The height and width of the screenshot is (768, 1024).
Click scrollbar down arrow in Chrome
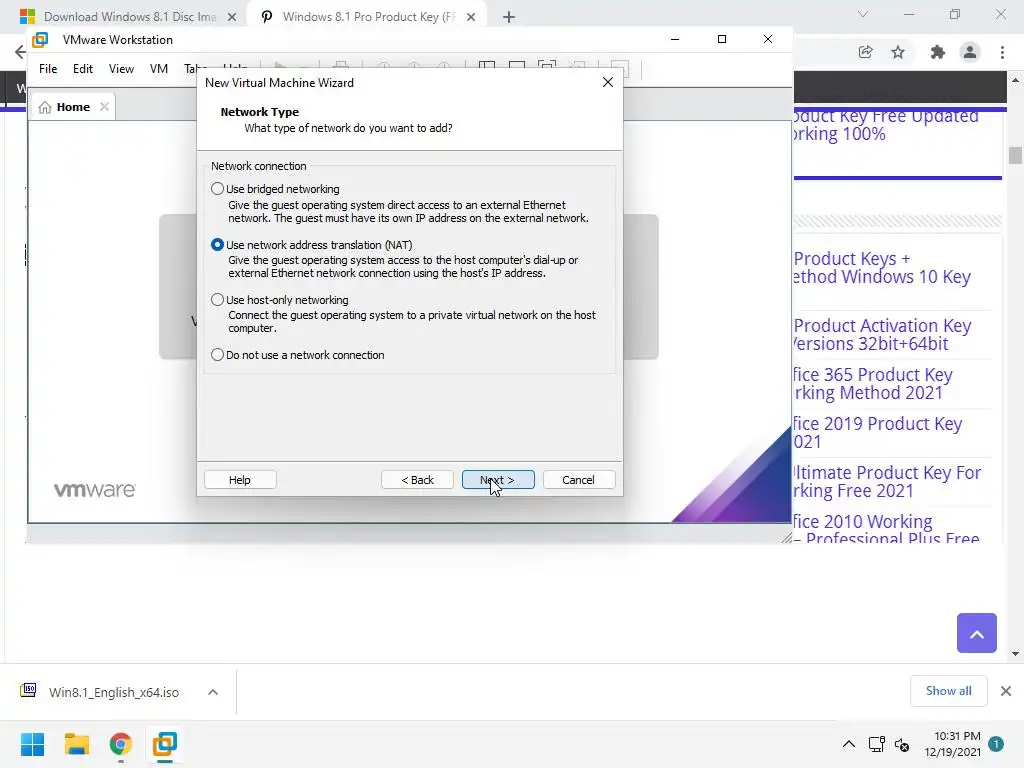click(x=1015, y=654)
